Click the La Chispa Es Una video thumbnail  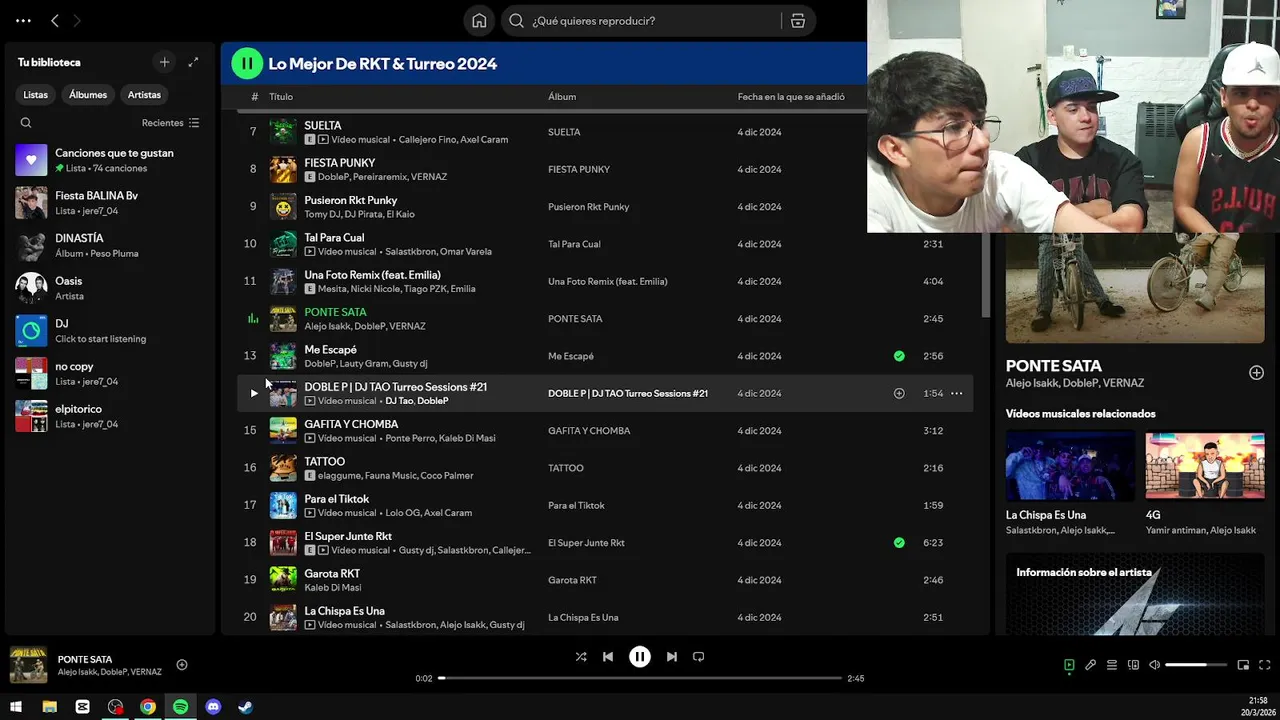pyautogui.click(x=1070, y=466)
